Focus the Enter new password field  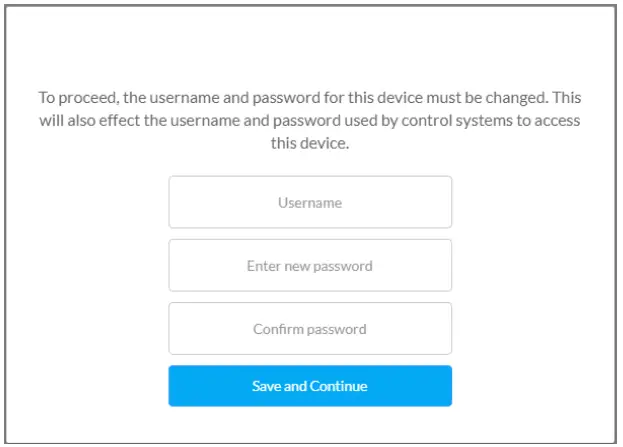tap(310, 266)
